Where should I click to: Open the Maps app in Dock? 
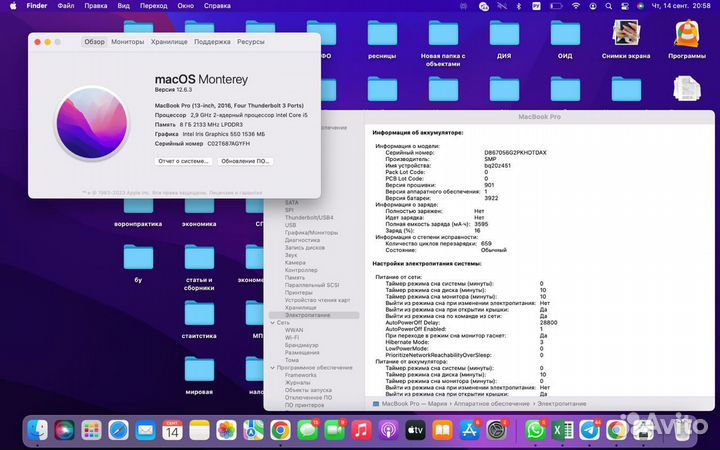click(253, 430)
